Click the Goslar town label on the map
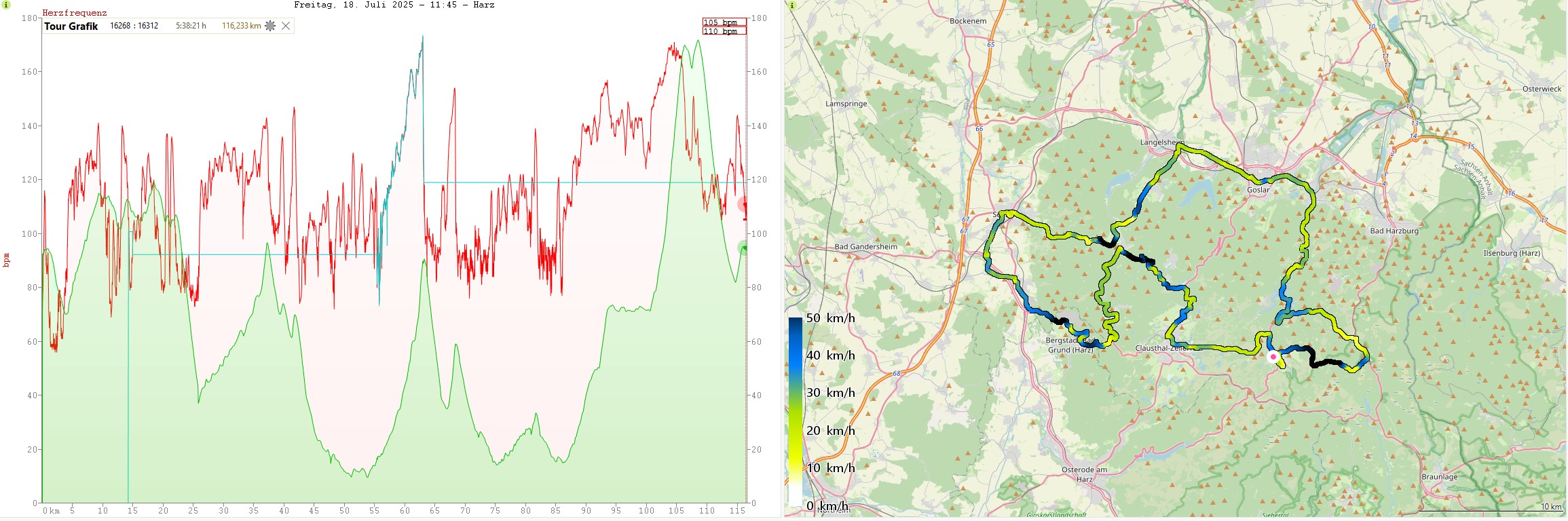1568x521 pixels. 1258,190
